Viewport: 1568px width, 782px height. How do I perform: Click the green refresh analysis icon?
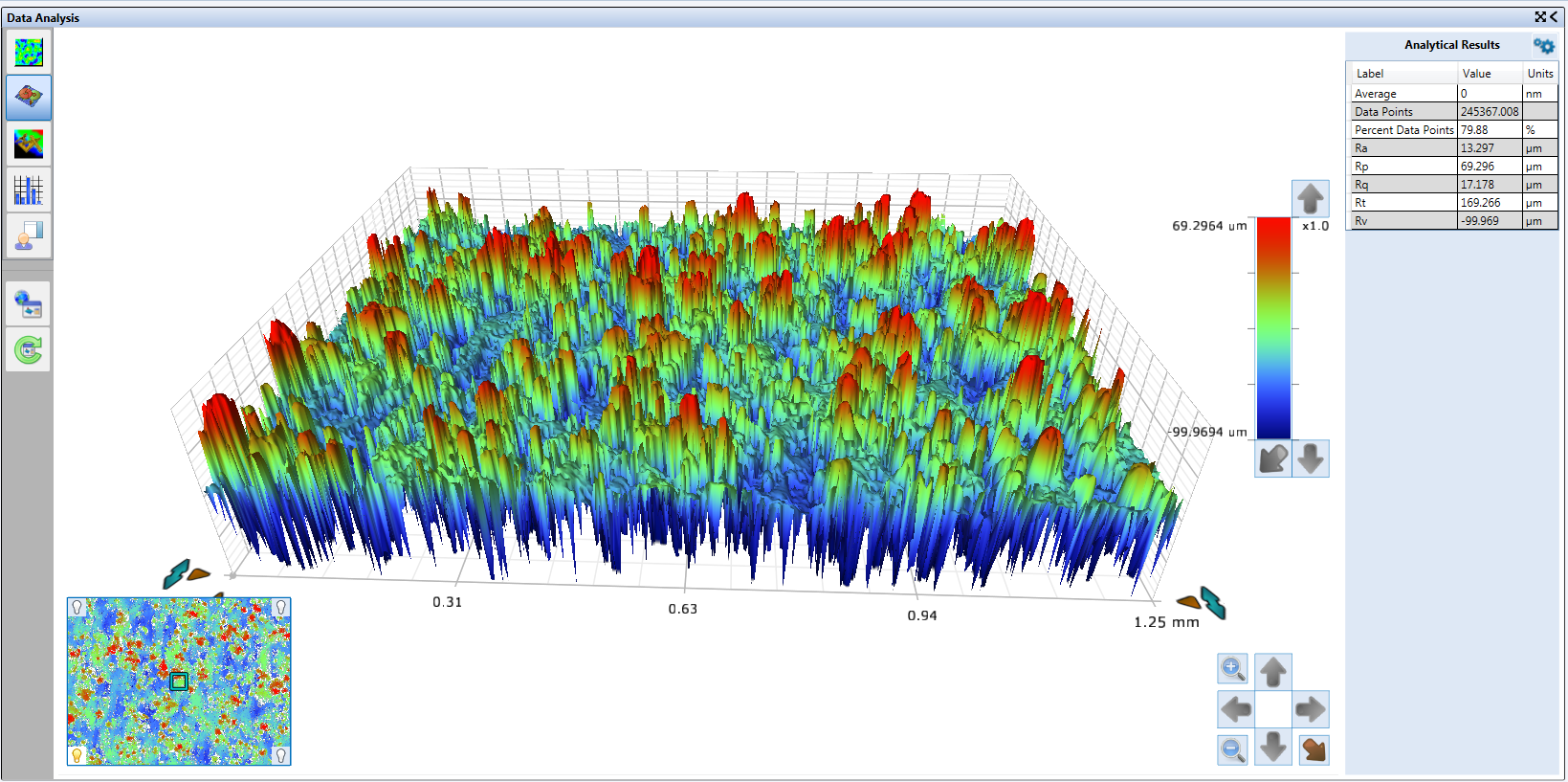pos(29,350)
